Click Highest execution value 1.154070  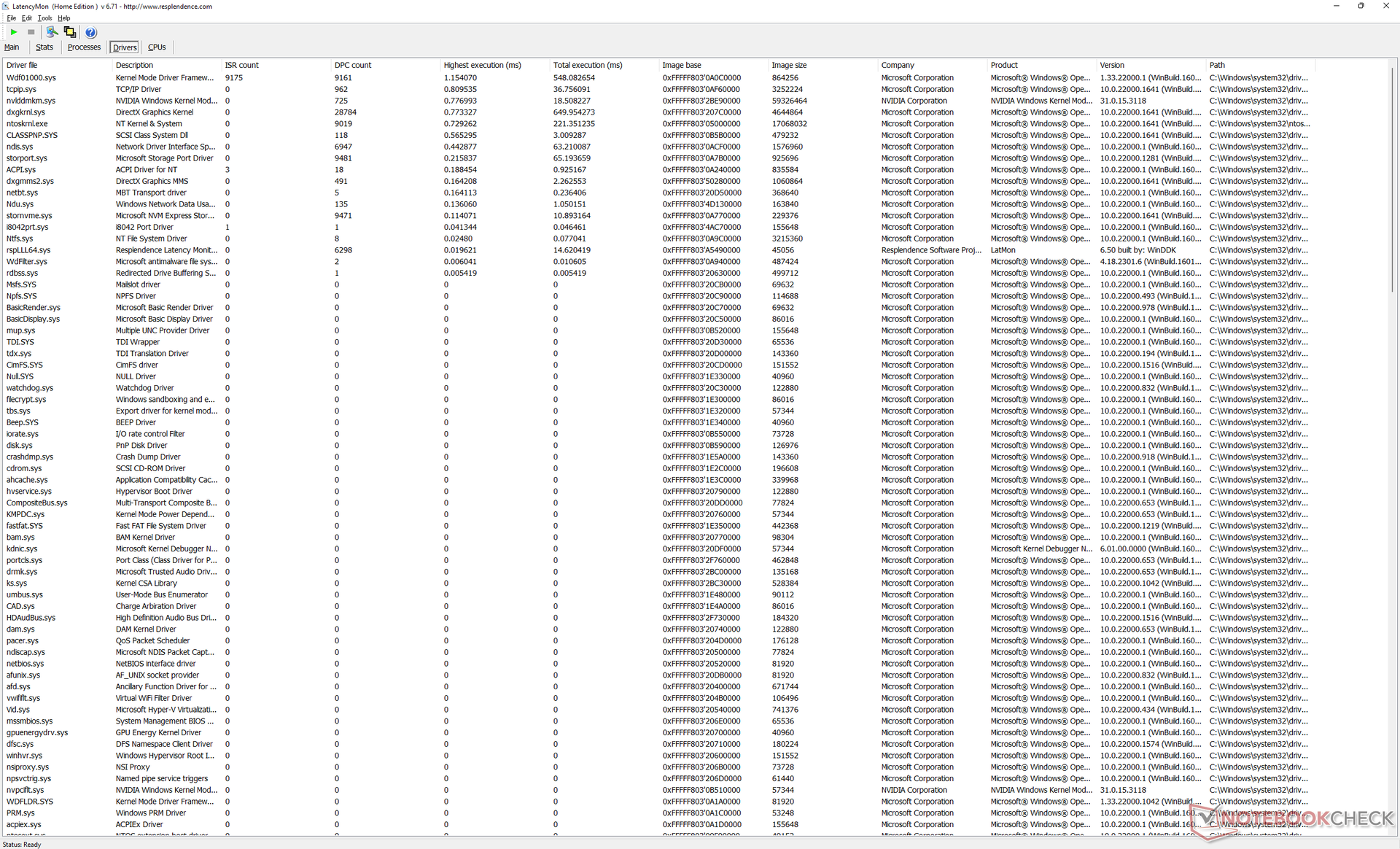(460, 77)
